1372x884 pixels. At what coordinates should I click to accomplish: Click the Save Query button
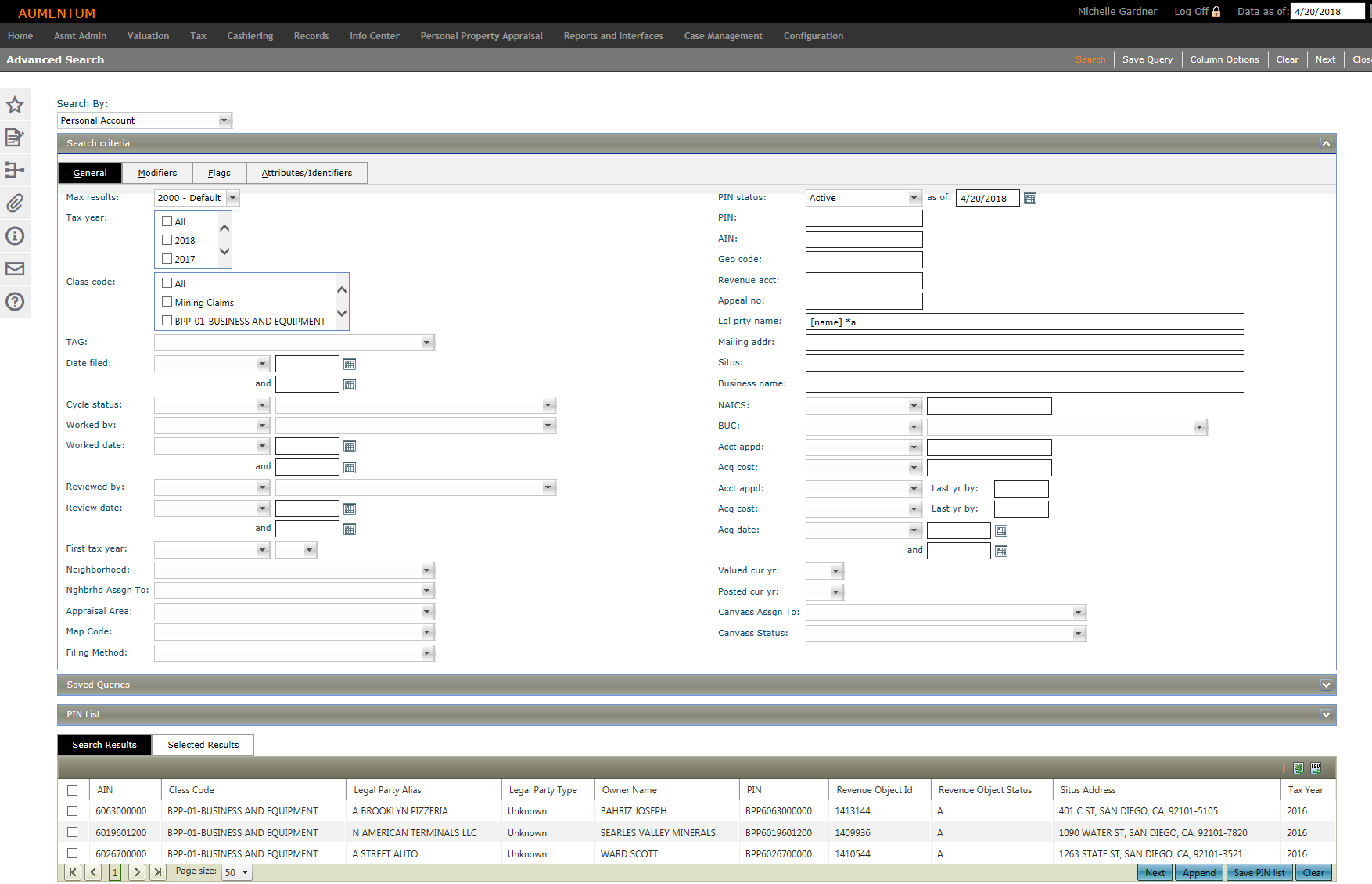pyautogui.click(x=1147, y=59)
